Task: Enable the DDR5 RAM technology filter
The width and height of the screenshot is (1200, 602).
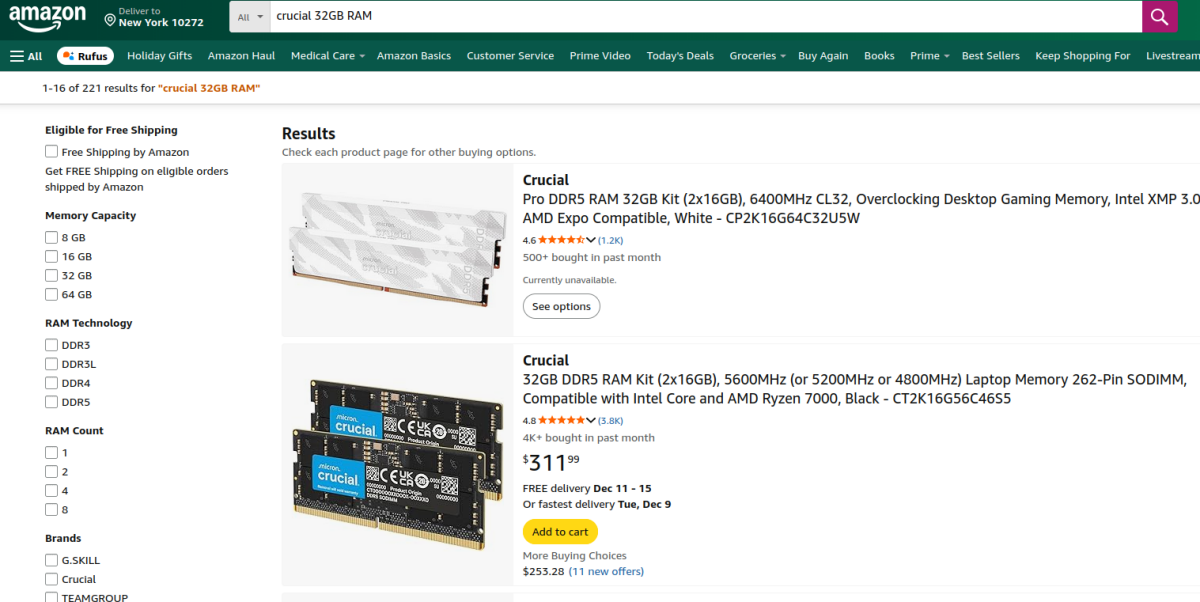Action: pyautogui.click(x=51, y=402)
